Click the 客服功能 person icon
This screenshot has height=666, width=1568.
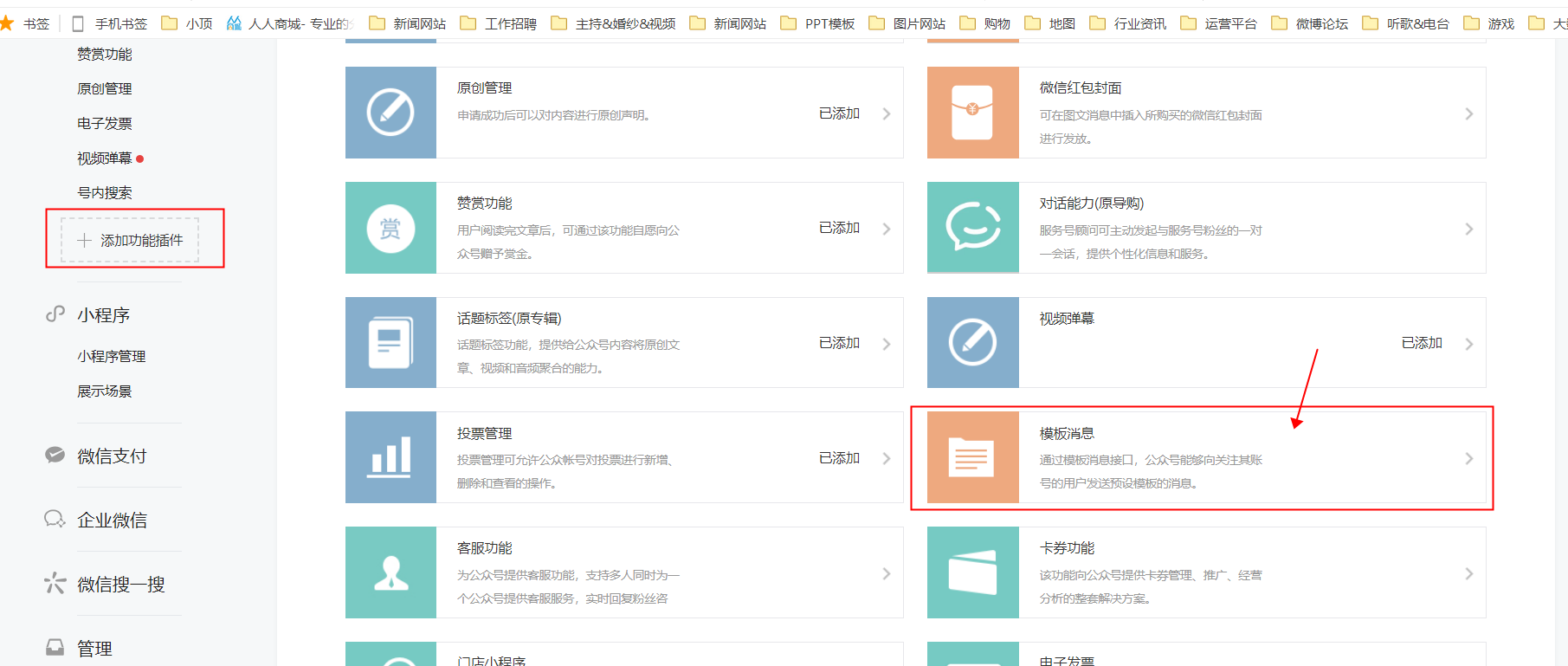(390, 572)
